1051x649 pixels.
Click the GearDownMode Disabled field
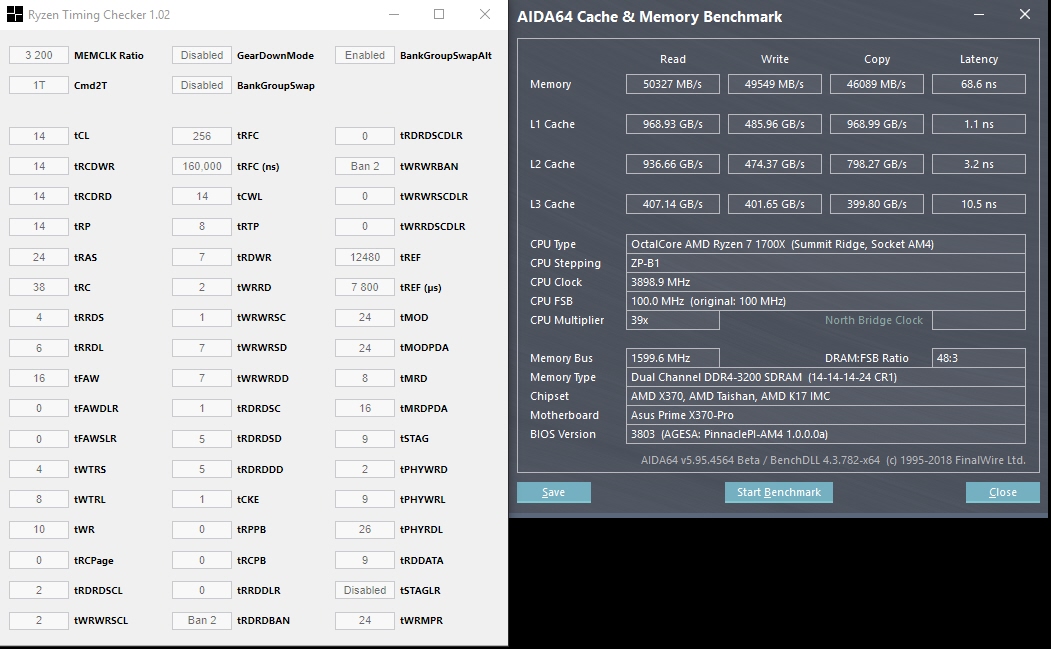(x=202, y=55)
